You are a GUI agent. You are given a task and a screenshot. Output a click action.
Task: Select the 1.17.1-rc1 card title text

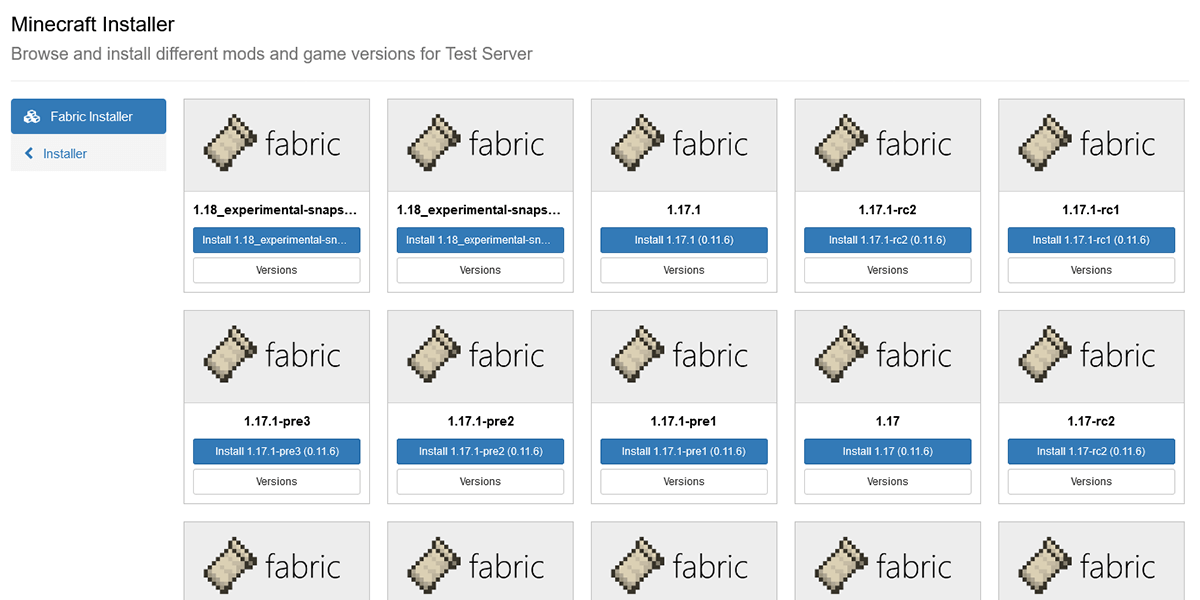[x=1091, y=211]
